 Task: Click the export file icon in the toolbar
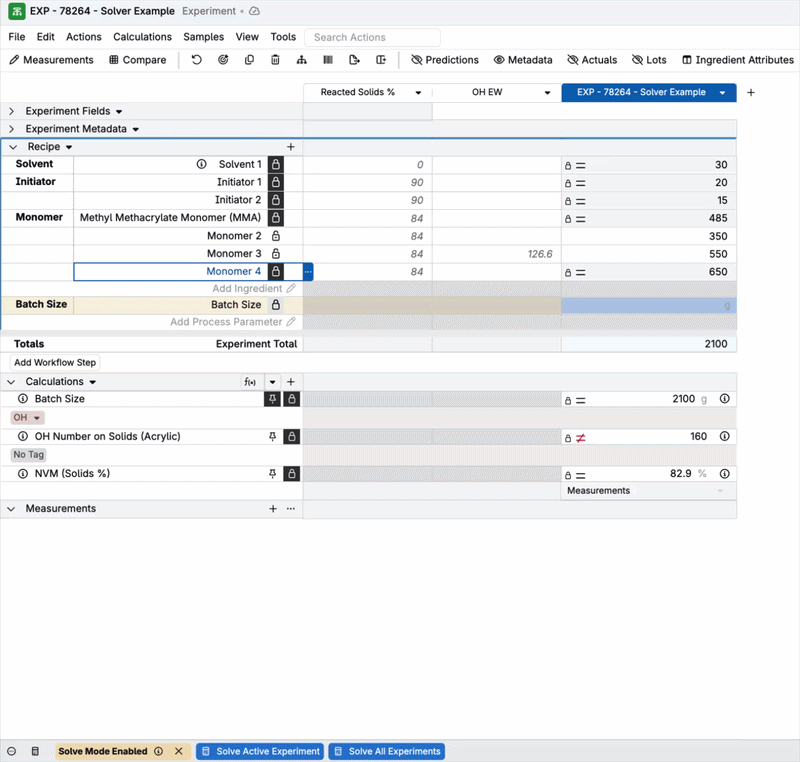(x=354, y=60)
